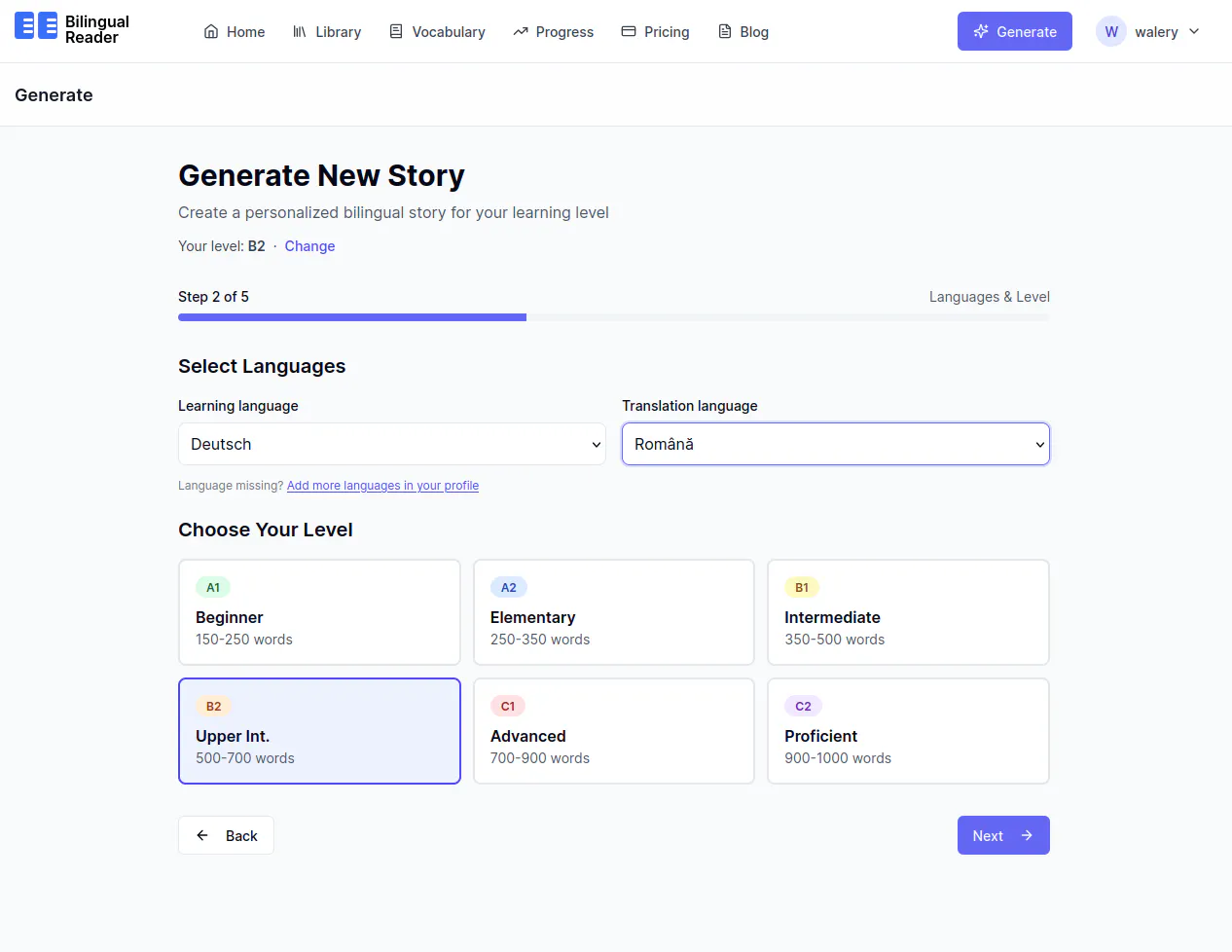Screen dimensions: 1232x952
Task: Follow Add more languages in your profile link
Action: click(382, 486)
